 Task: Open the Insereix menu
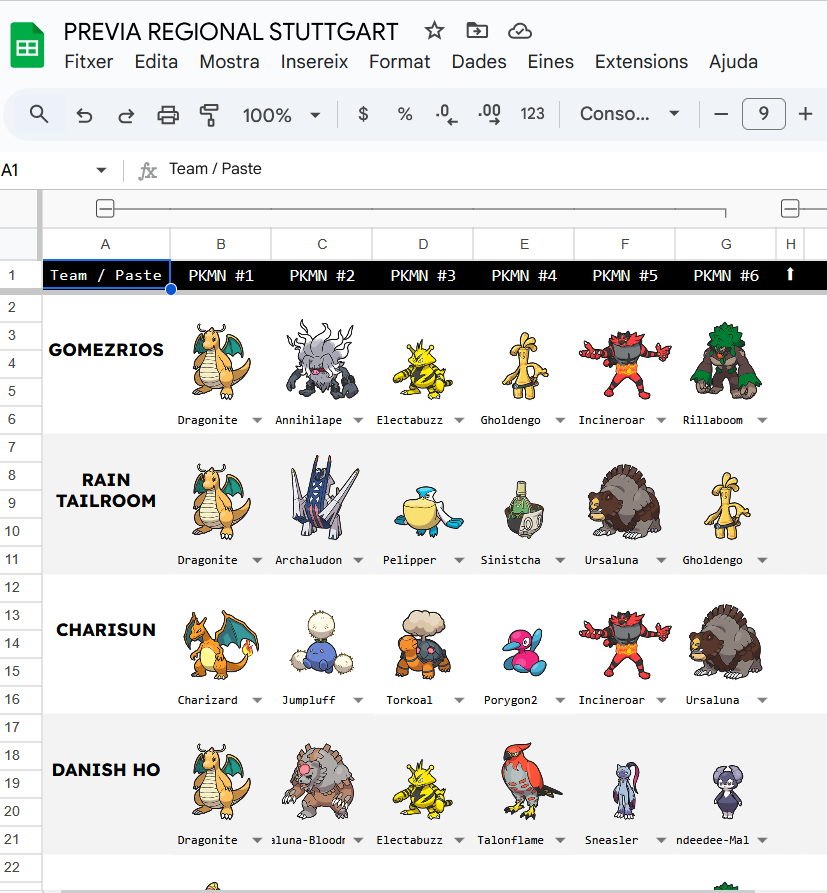point(314,62)
